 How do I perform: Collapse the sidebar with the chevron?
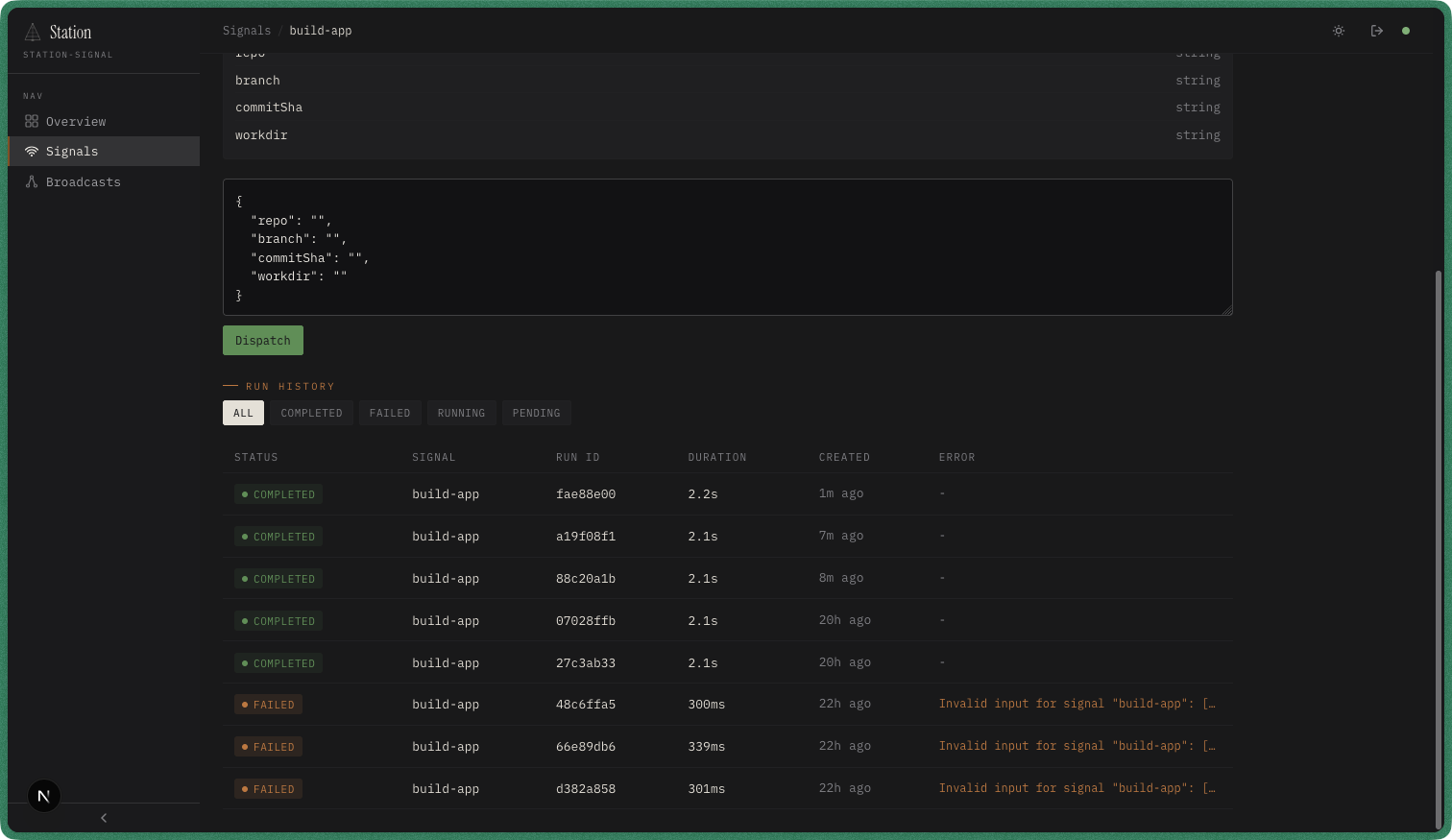(104, 818)
